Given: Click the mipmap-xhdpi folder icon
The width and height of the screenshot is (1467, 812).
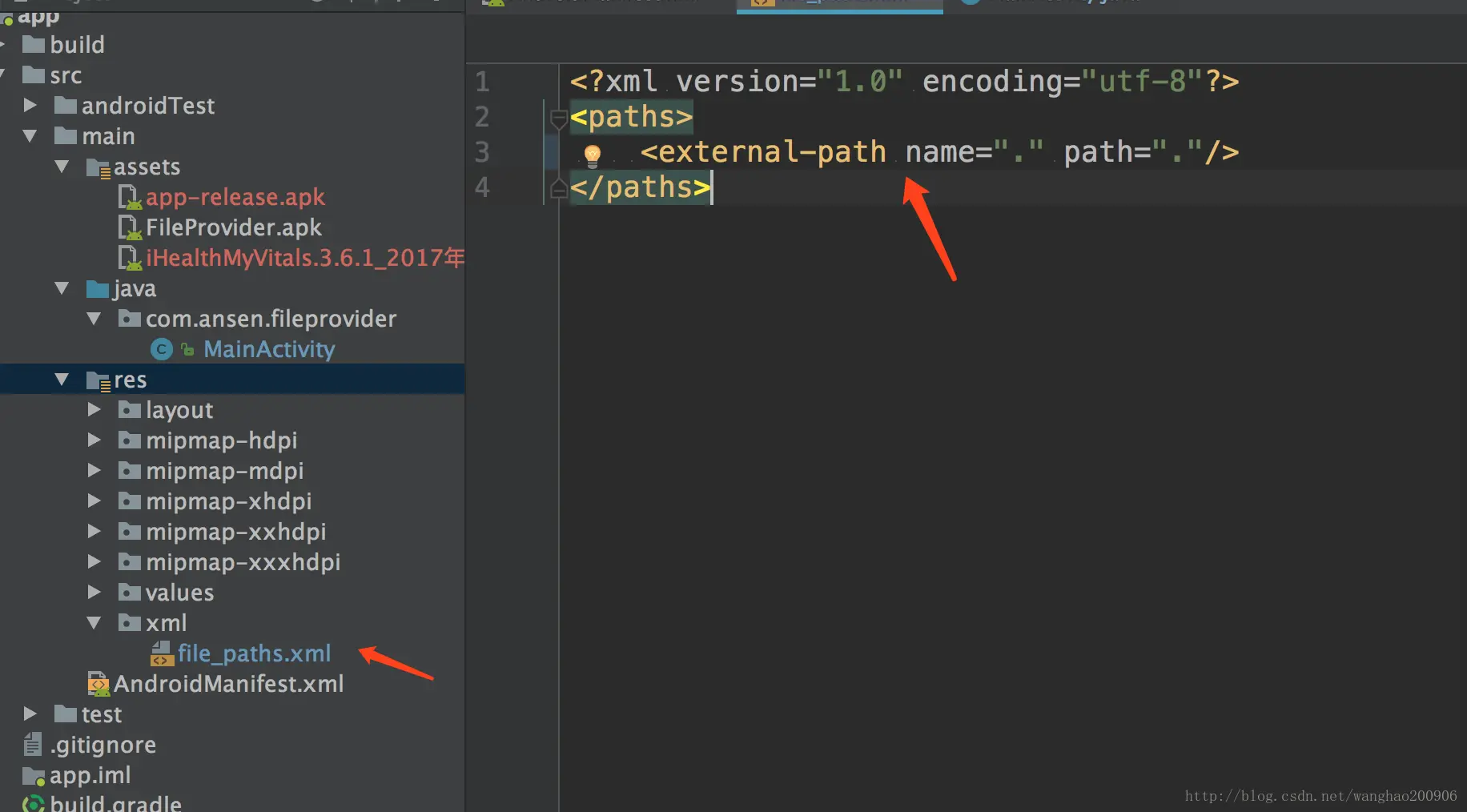Looking at the screenshot, I should coord(129,501).
